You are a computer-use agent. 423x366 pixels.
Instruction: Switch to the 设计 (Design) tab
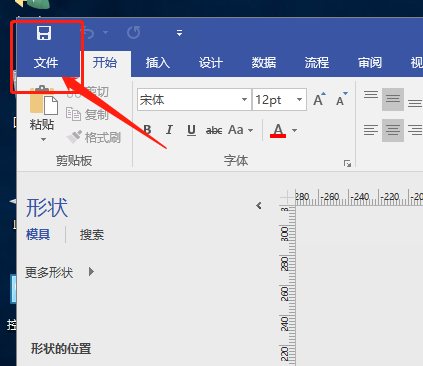point(211,63)
